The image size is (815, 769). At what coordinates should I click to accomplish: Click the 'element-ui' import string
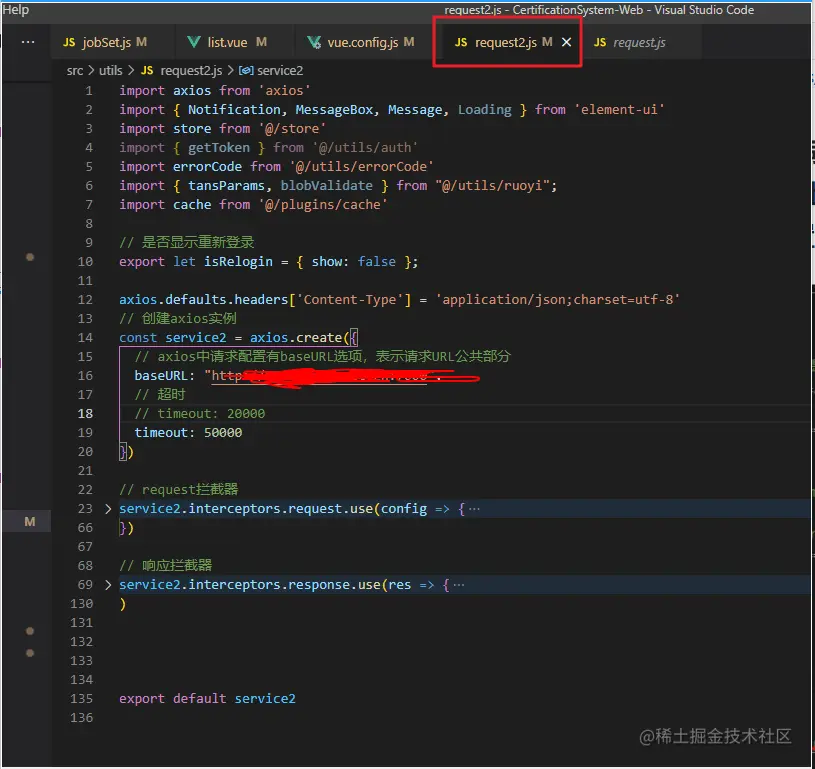[619, 110]
